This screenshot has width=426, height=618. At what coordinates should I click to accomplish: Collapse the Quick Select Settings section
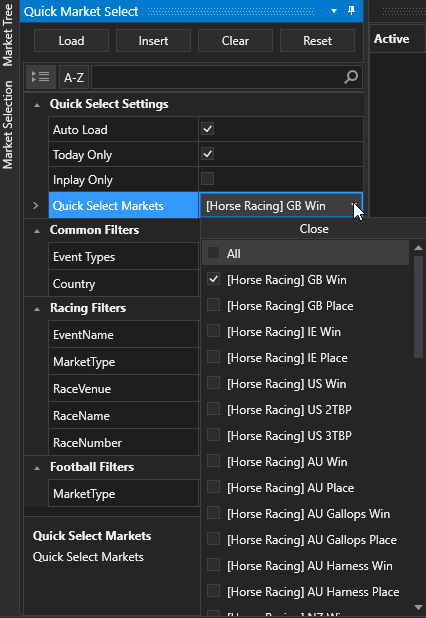coord(37,105)
